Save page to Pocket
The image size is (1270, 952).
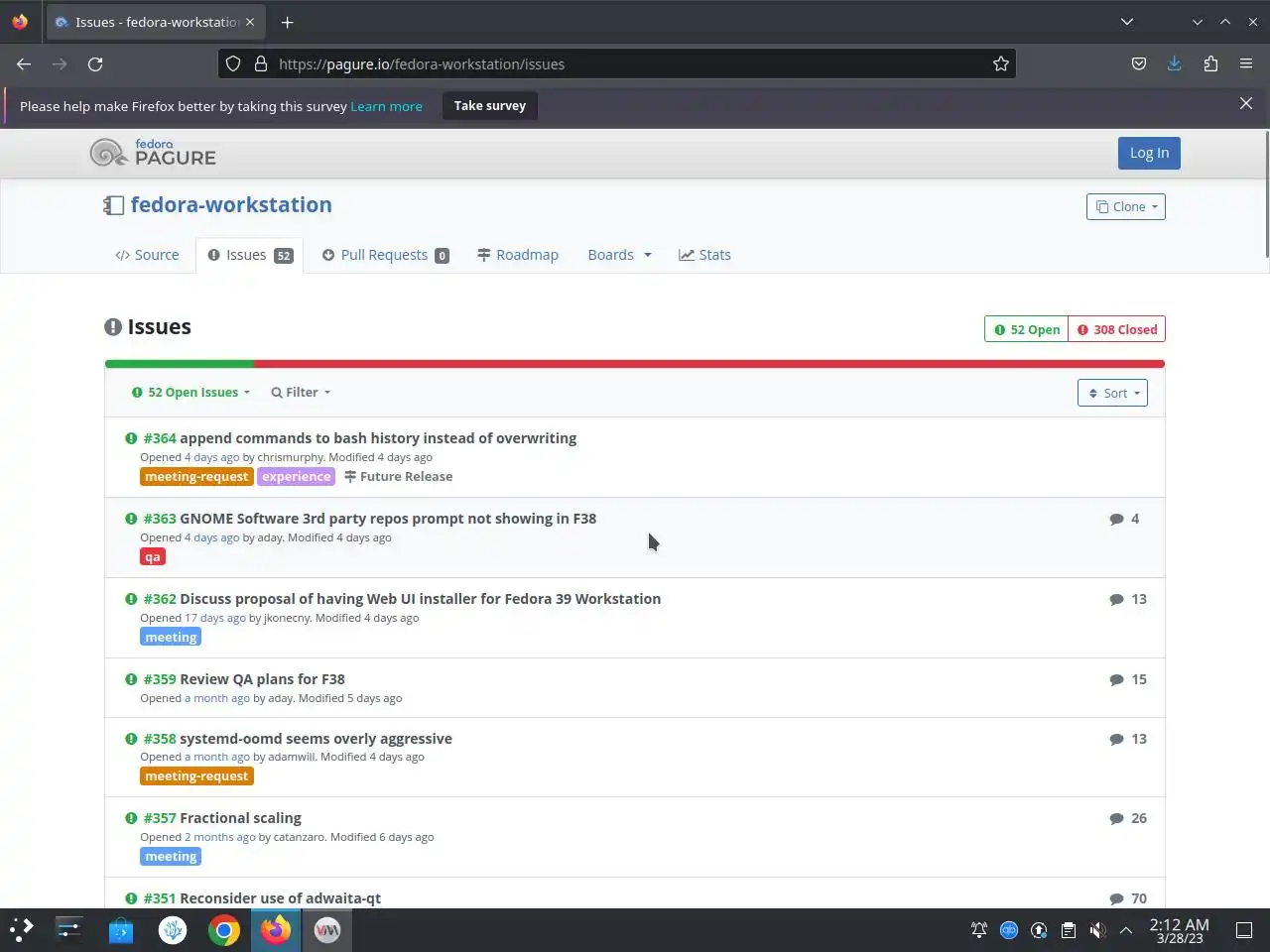pyautogui.click(x=1139, y=63)
